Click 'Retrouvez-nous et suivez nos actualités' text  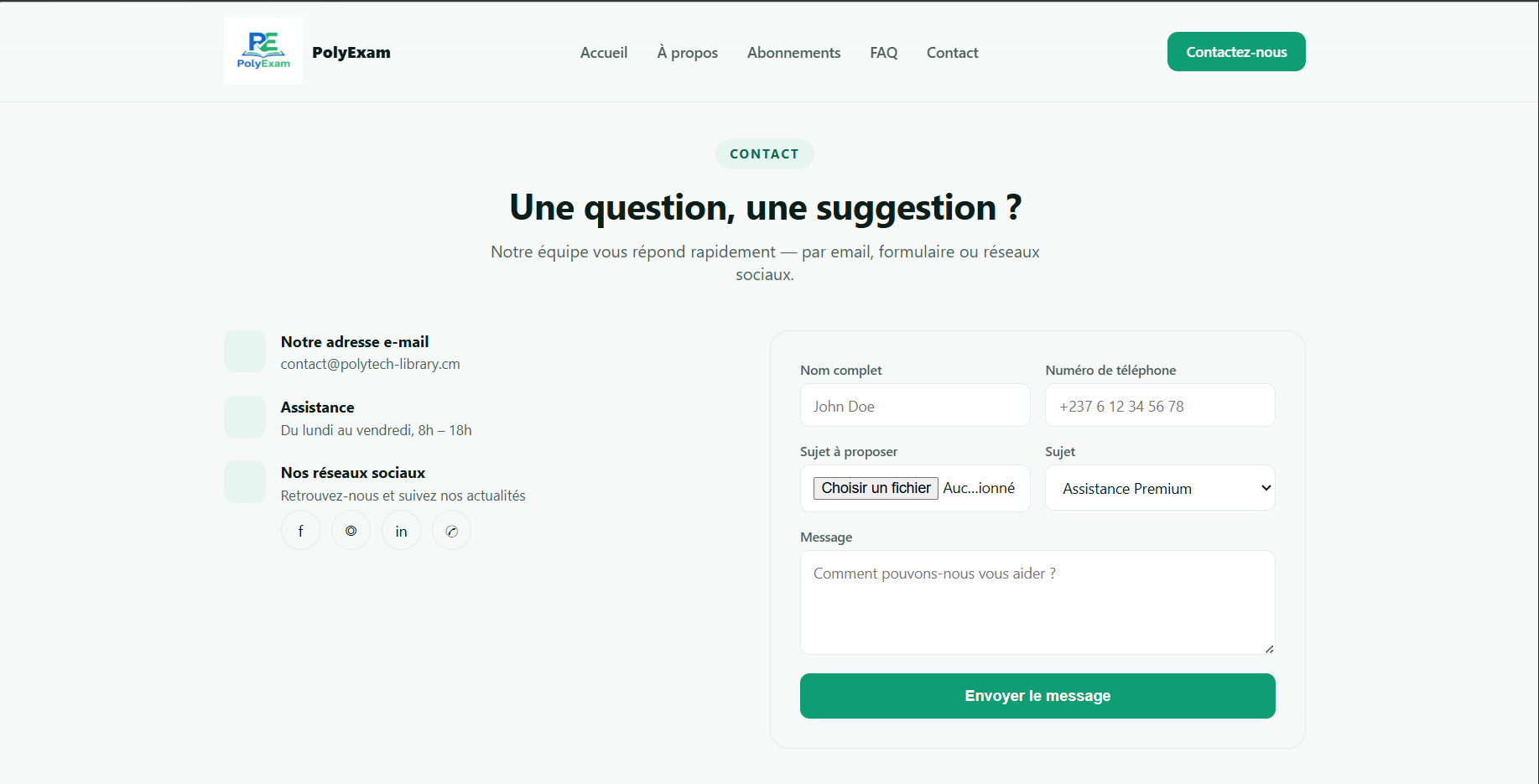(403, 496)
